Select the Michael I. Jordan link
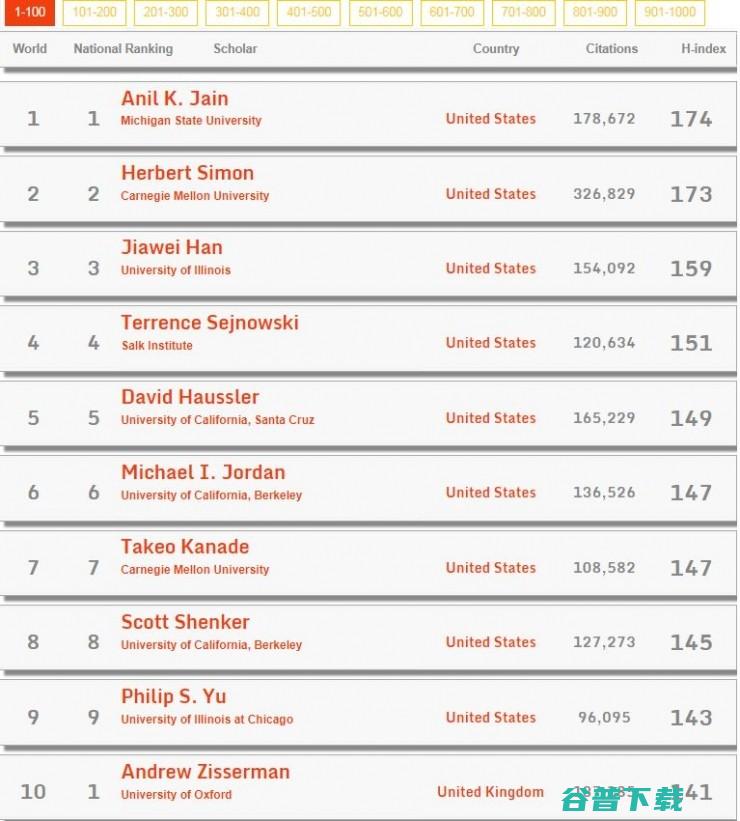Image resolution: width=740 pixels, height=821 pixels. coord(203,472)
